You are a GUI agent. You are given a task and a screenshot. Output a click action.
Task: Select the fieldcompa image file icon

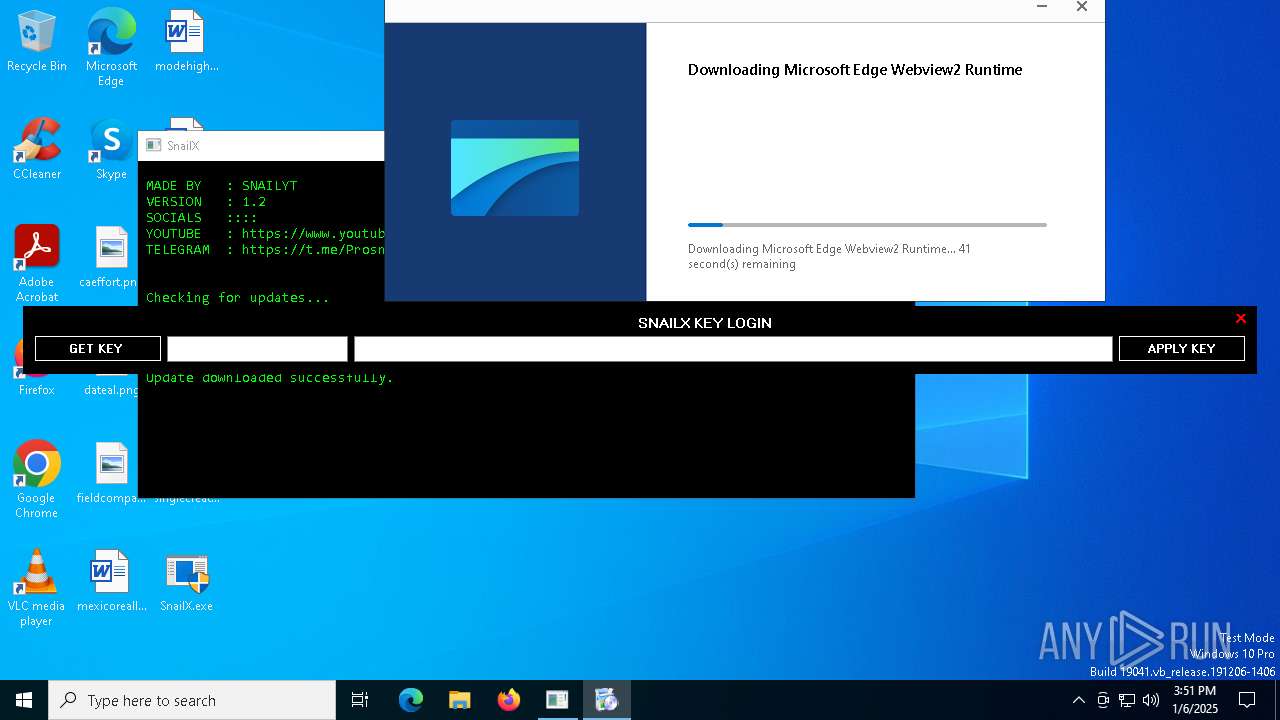click(111, 474)
